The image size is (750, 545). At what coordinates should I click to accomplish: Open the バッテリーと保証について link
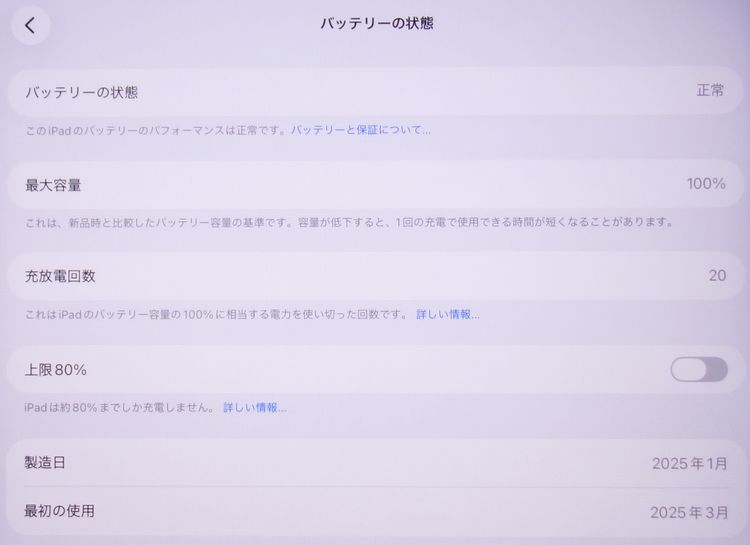click(361, 130)
